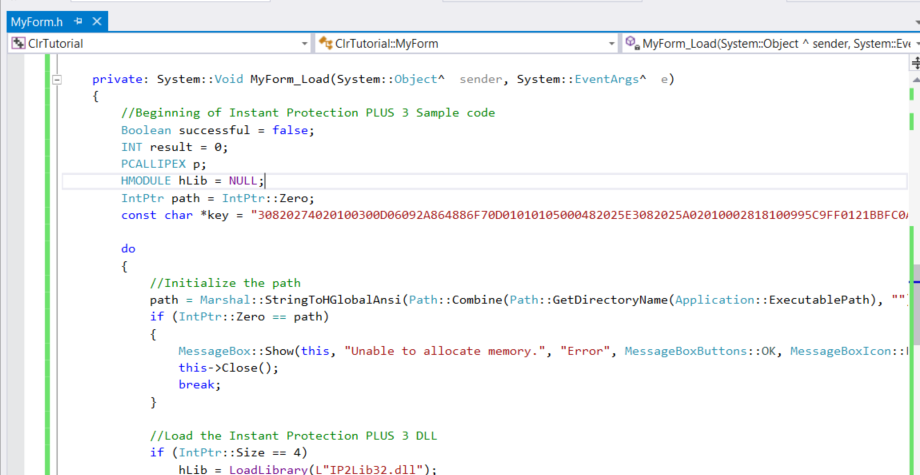Open the MyForm_Load member dropdown
920x475 pixels.
[770, 43]
